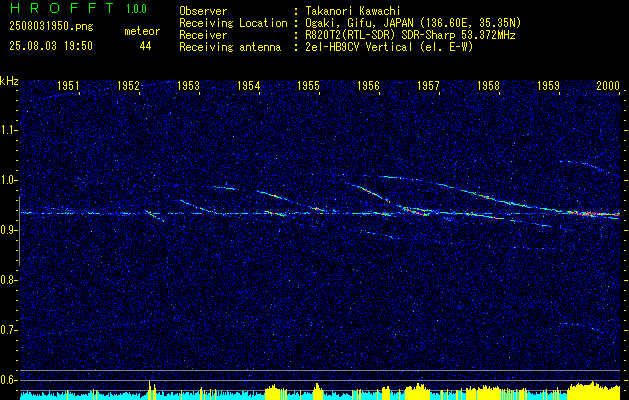Click the 1953 time marker
Screen dimensions: 629x400
[x=188, y=85]
